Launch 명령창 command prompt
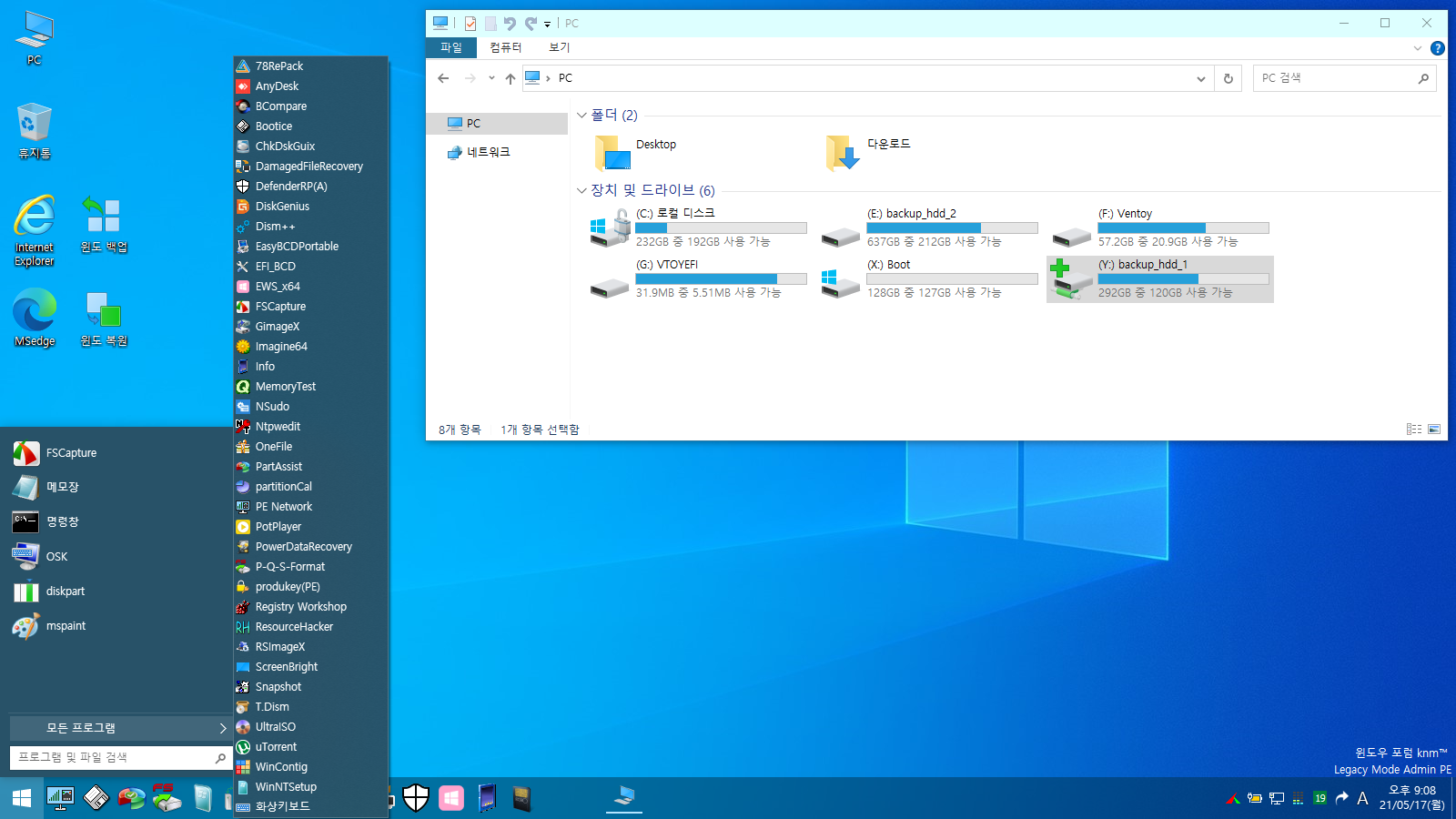The width and height of the screenshot is (1456, 819). [x=118, y=522]
